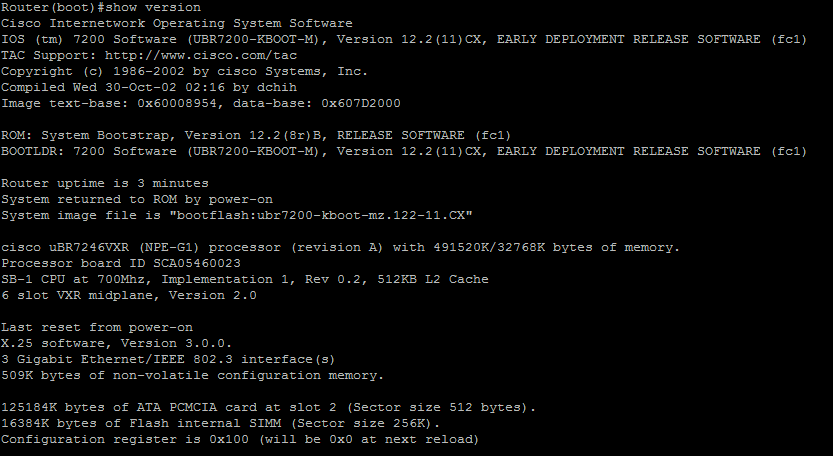
Task: Click the "3 Gigabit Ethernet/IEEE 802.3" line
Action: (x=168, y=359)
